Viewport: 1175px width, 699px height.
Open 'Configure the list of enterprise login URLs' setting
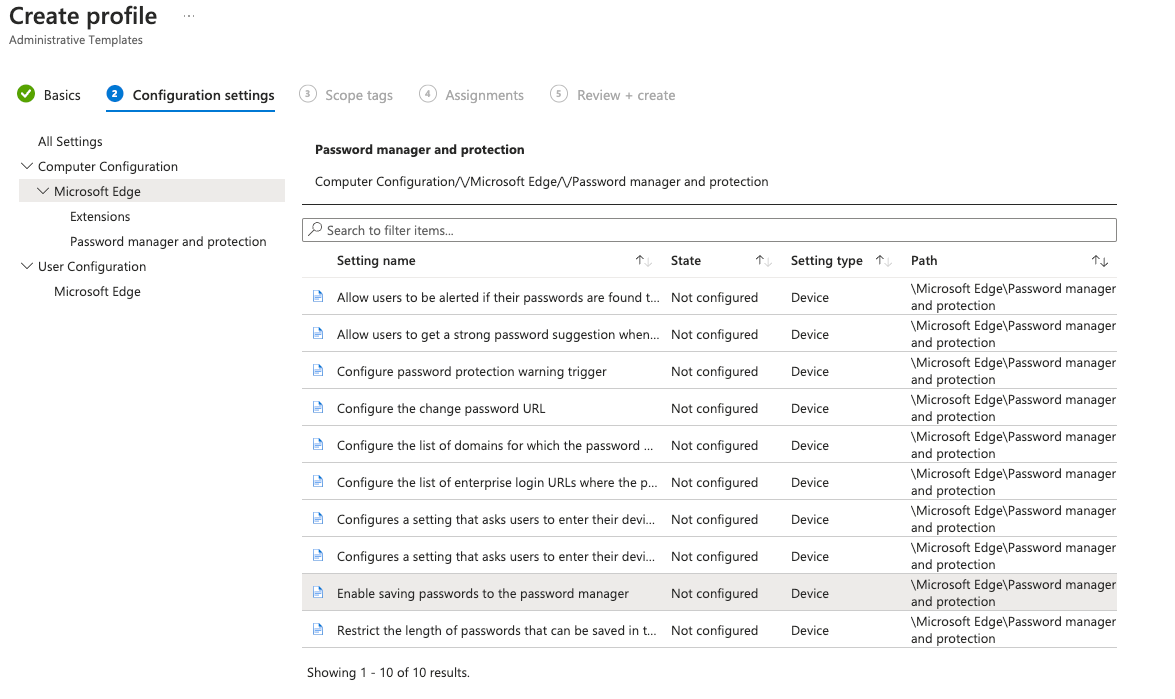pyautogui.click(x=497, y=482)
